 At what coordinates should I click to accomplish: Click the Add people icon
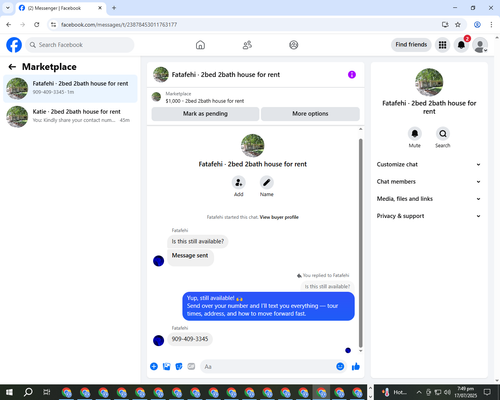point(239,183)
